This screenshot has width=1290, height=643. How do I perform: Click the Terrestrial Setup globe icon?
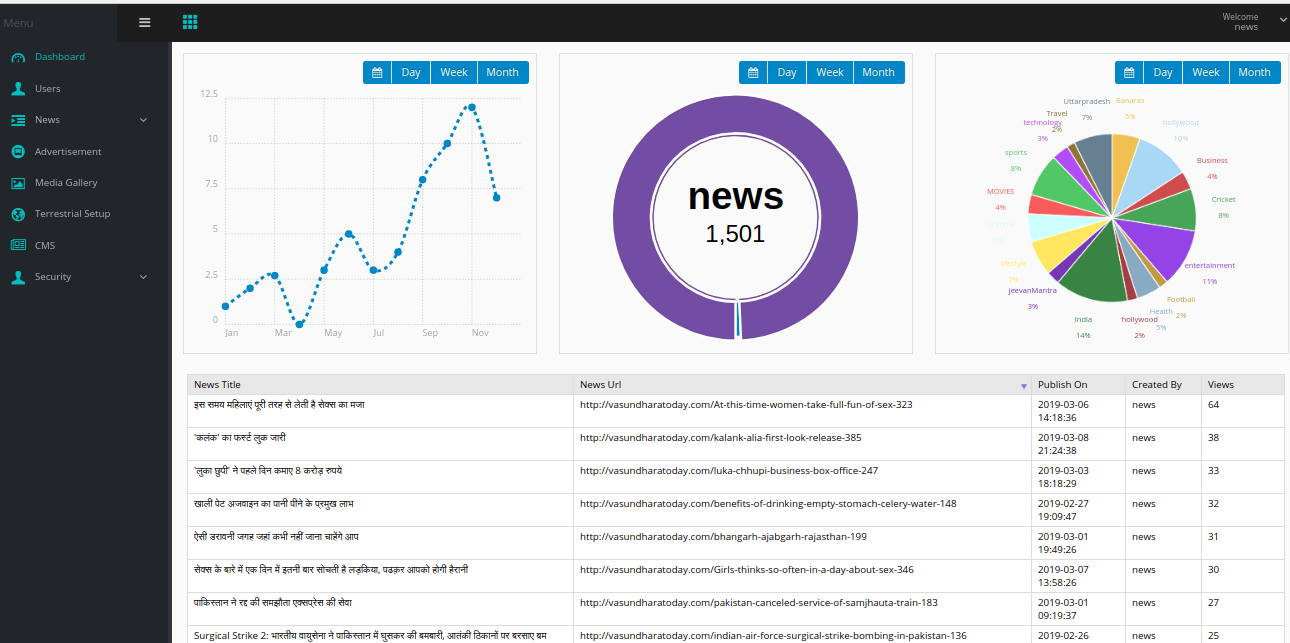coord(18,214)
